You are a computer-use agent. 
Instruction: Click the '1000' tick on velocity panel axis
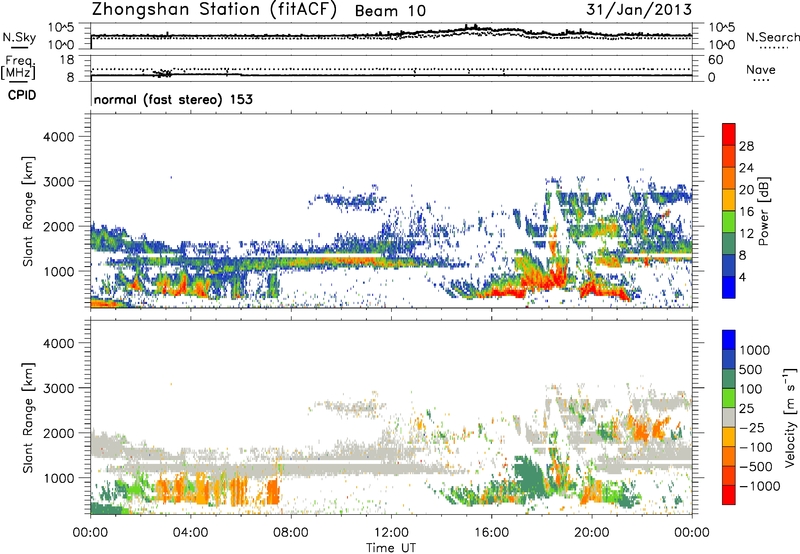coord(58,478)
